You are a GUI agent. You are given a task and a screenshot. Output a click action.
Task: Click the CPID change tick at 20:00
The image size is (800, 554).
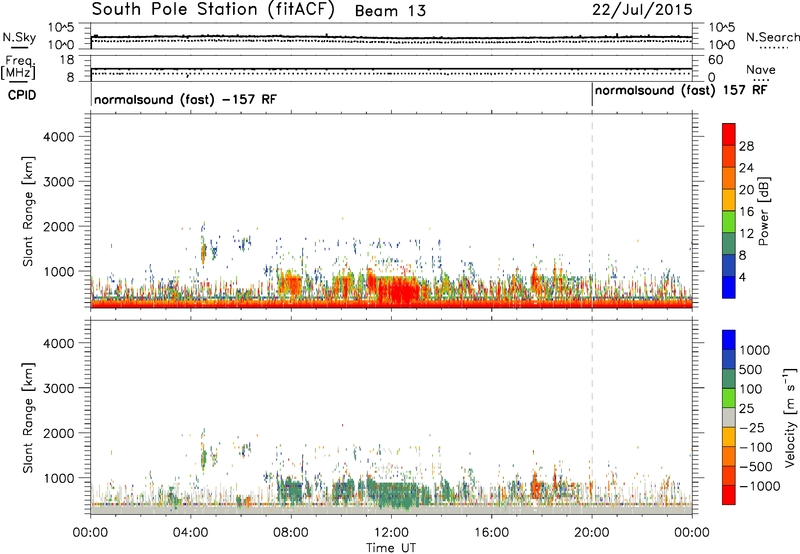[592, 95]
